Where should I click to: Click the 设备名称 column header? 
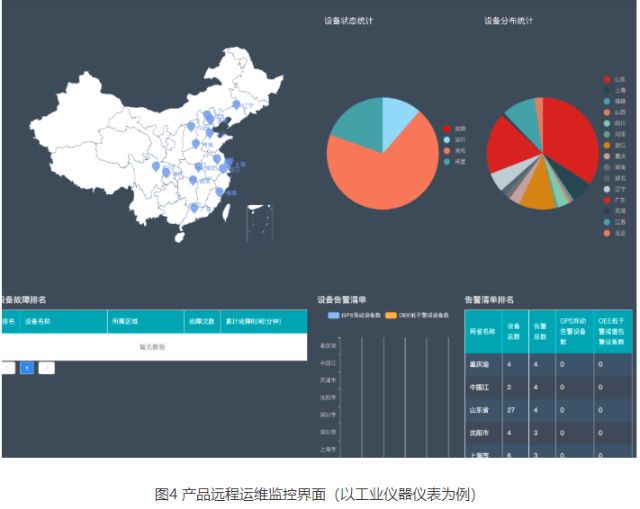tap(38, 321)
